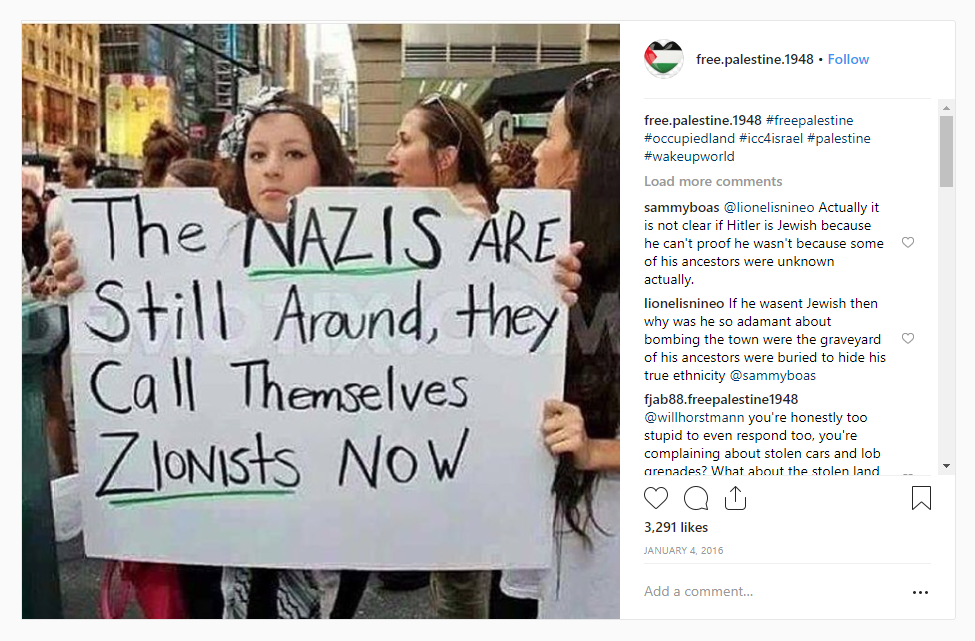The width and height of the screenshot is (975, 641).
Task: Like the sammyboas comment with its heart
Action: coord(908,242)
